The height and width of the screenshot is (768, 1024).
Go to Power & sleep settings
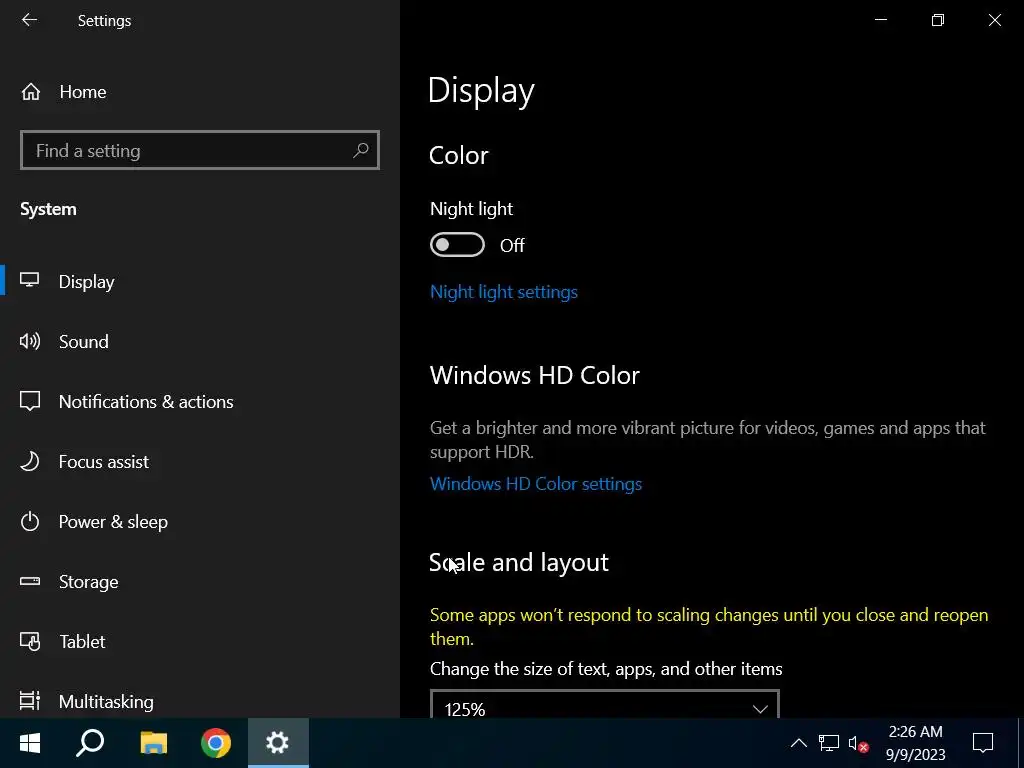(113, 522)
